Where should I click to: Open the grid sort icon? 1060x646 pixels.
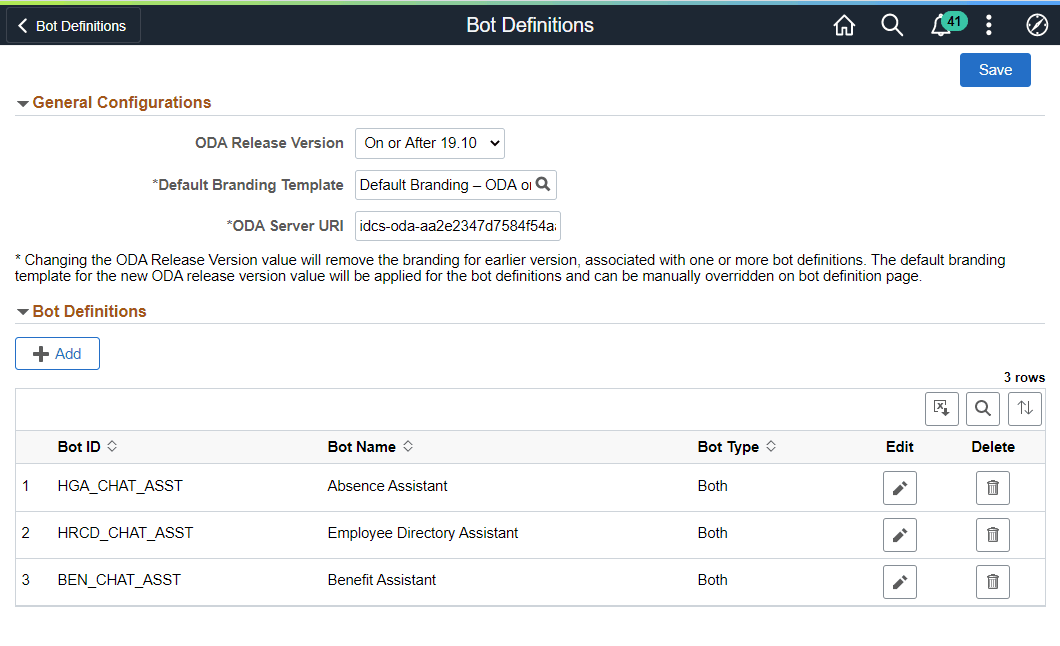tap(1024, 408)
